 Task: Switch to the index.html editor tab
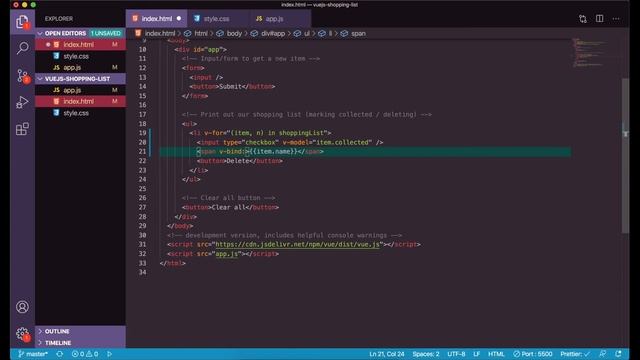coord(157,19)
